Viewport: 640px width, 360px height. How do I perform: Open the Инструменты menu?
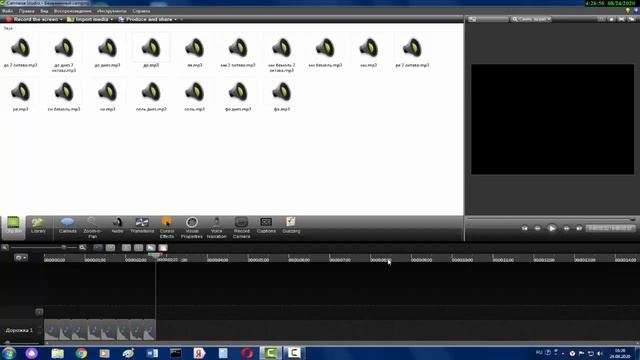(x=112, y=11)
